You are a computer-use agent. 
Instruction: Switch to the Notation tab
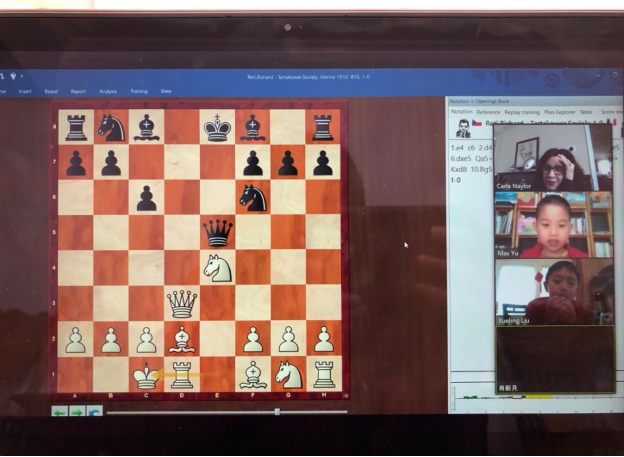pyautogui.click(x=462, y=112)
